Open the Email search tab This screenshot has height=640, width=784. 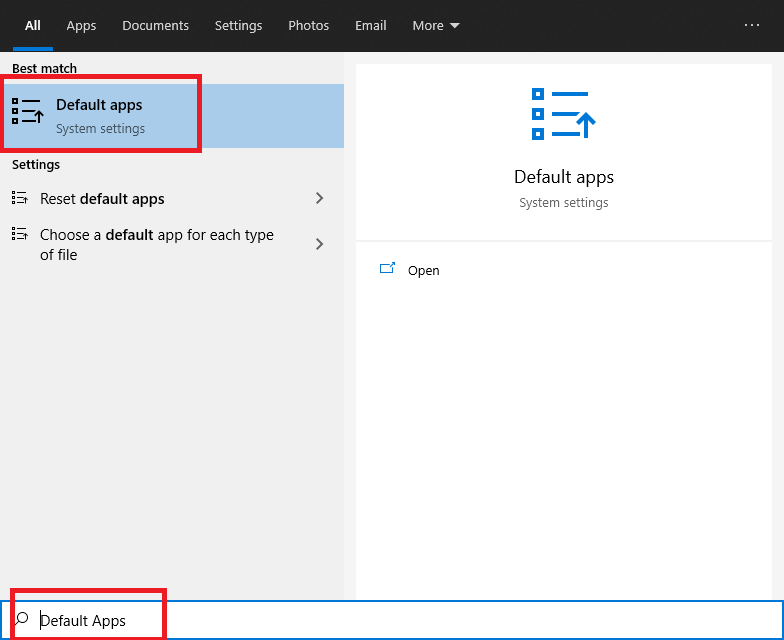370,26
